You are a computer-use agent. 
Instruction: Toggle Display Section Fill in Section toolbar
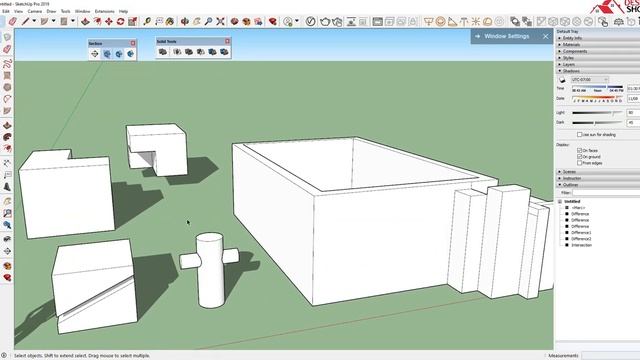point(130,53)
